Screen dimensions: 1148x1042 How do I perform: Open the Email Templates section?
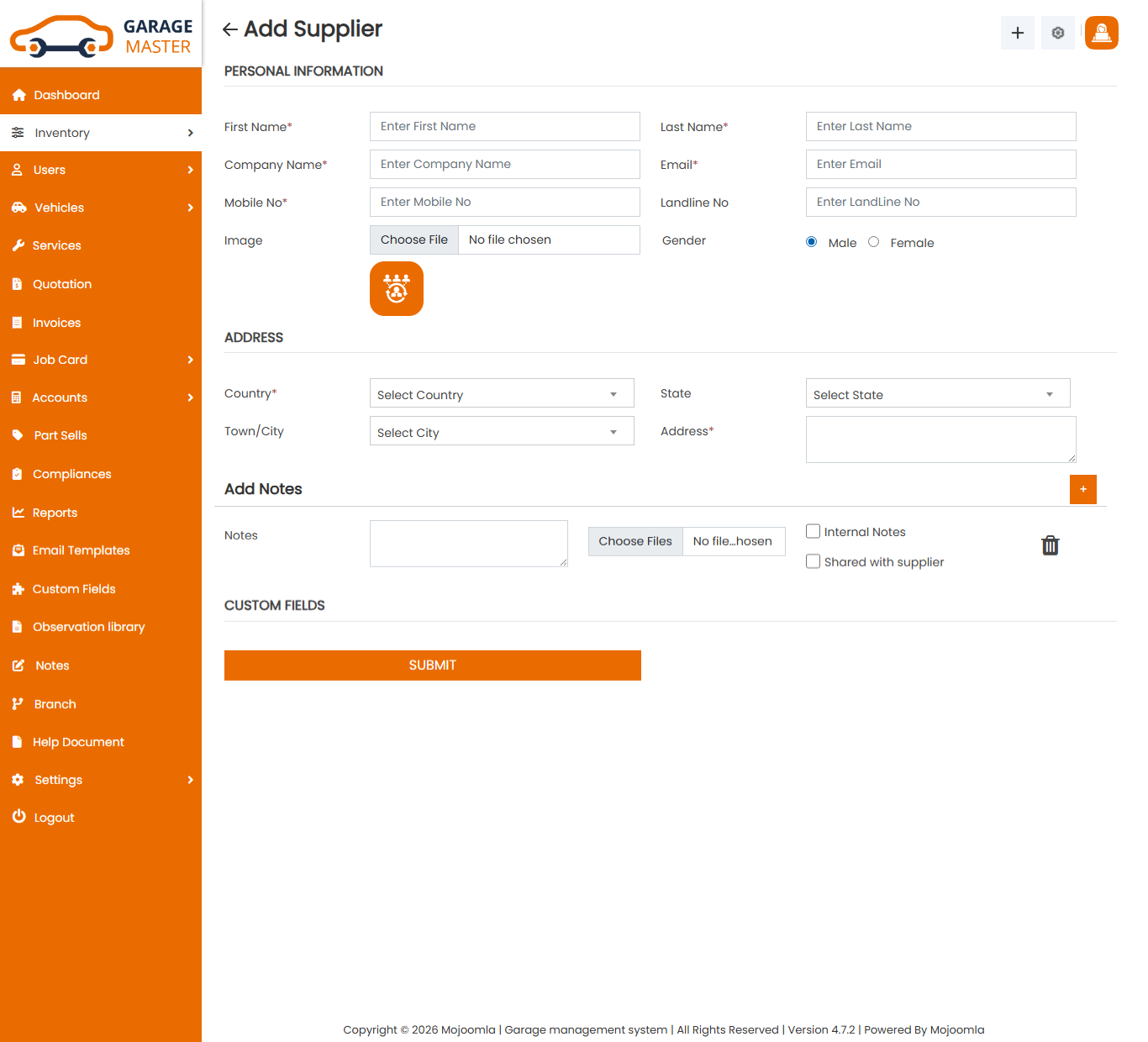tap(81, 550)
